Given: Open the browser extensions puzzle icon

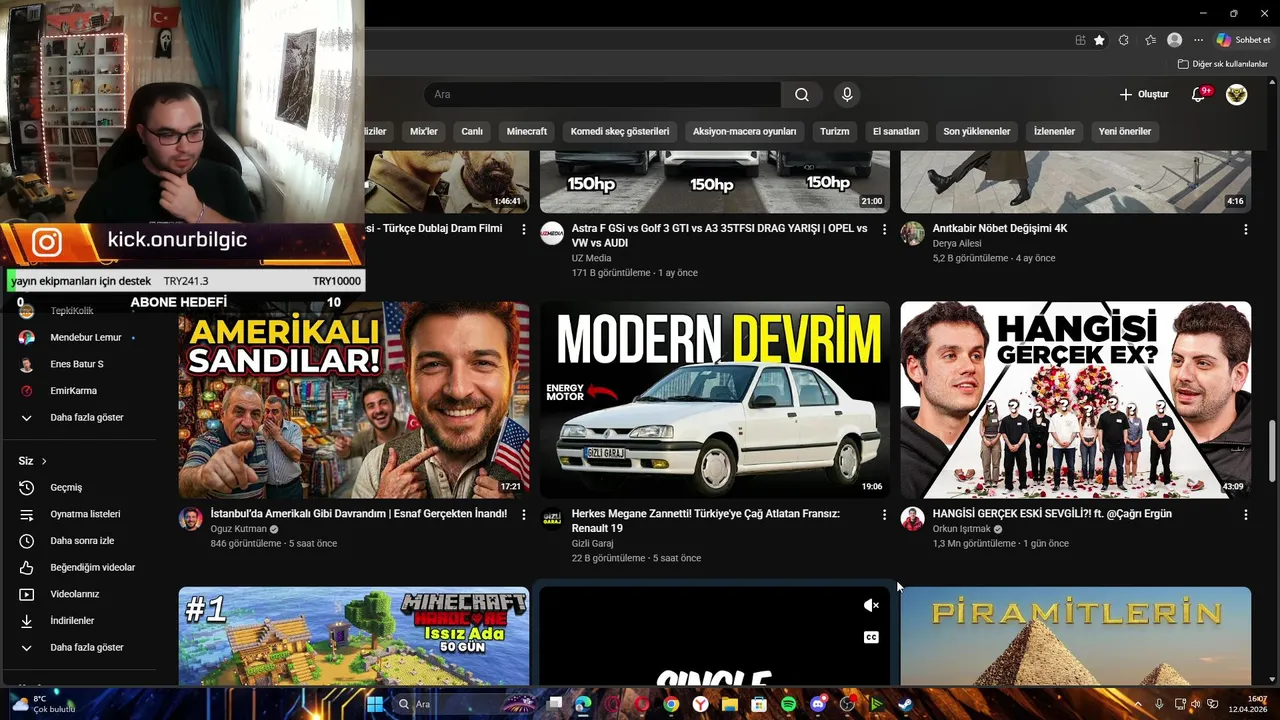Looking at the screenshot, I should tap(1124, 40).
